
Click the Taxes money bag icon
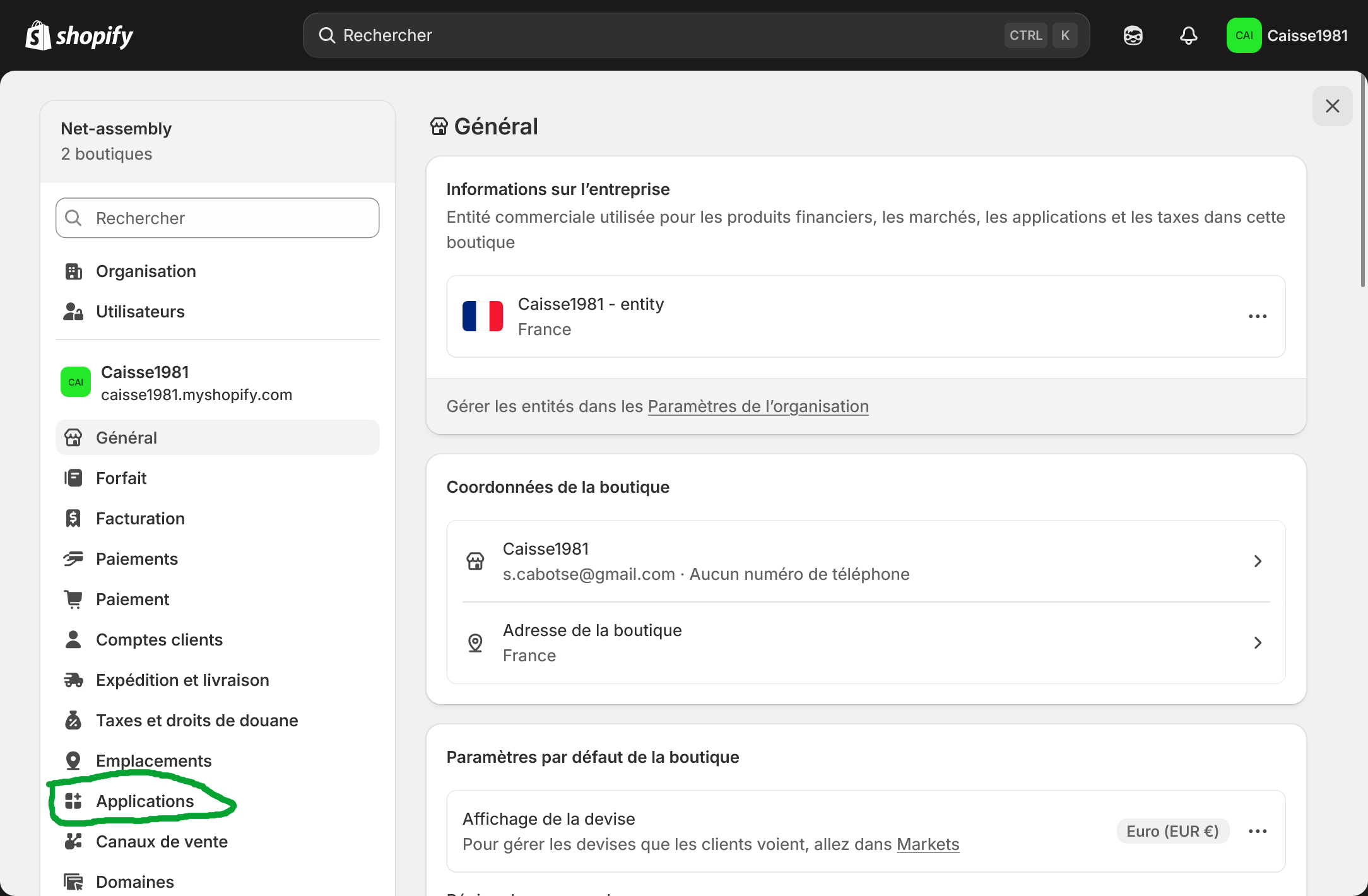(x=73, y=721)
